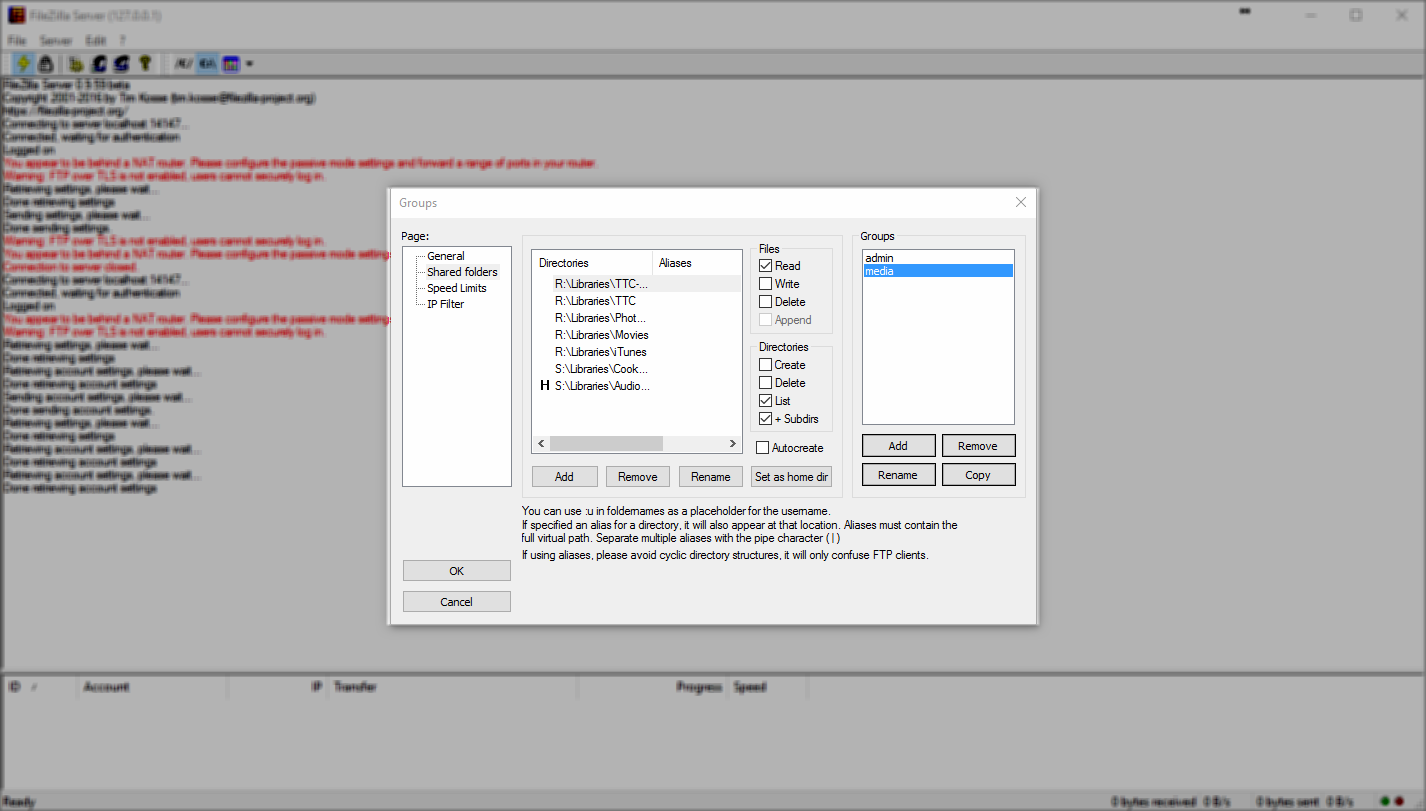
Task: Enable the Delete checkbox under Directories
Action: tap(766, 383)
